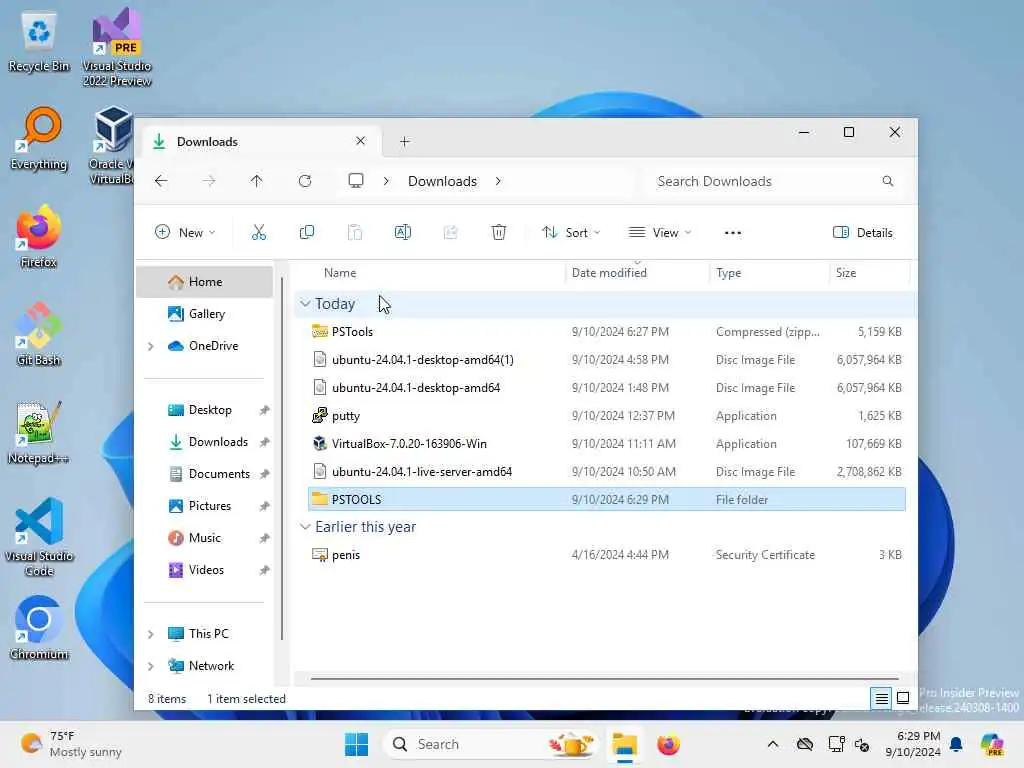Refresh the Downloads folder view
The height and width of the screenshot is (768, 1024).
click(x=305, y=181)
